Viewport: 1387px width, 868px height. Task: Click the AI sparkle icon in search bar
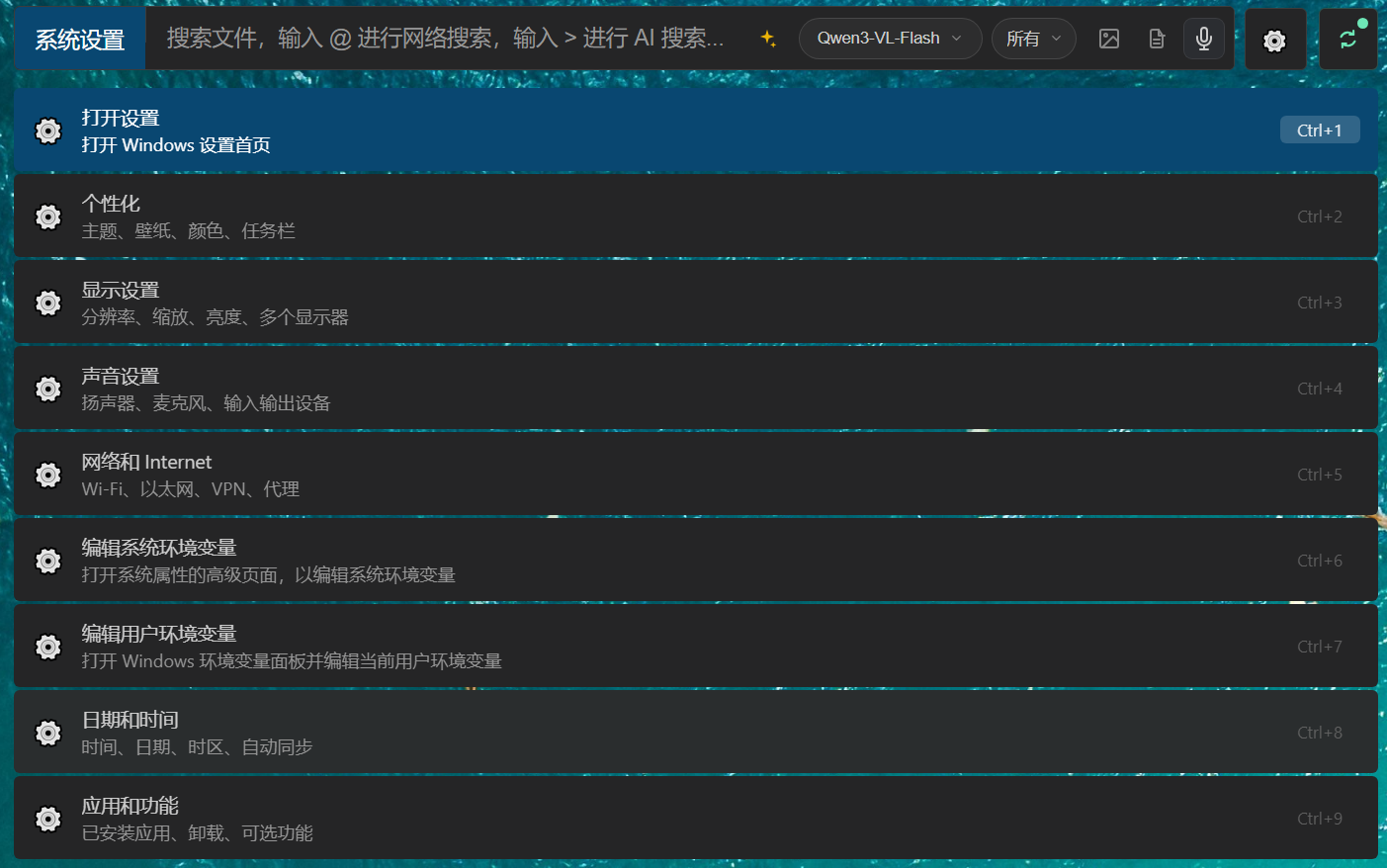pos(768,39)
